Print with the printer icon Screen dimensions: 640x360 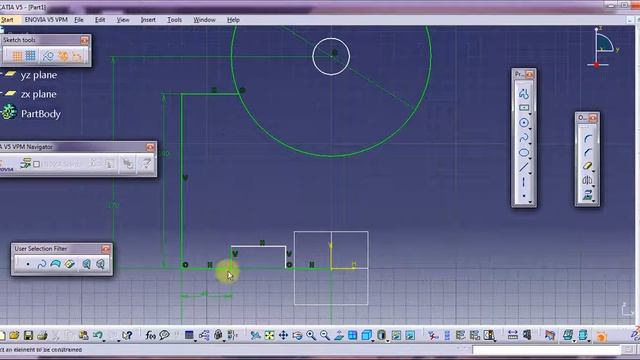click(x=42, y=336)
